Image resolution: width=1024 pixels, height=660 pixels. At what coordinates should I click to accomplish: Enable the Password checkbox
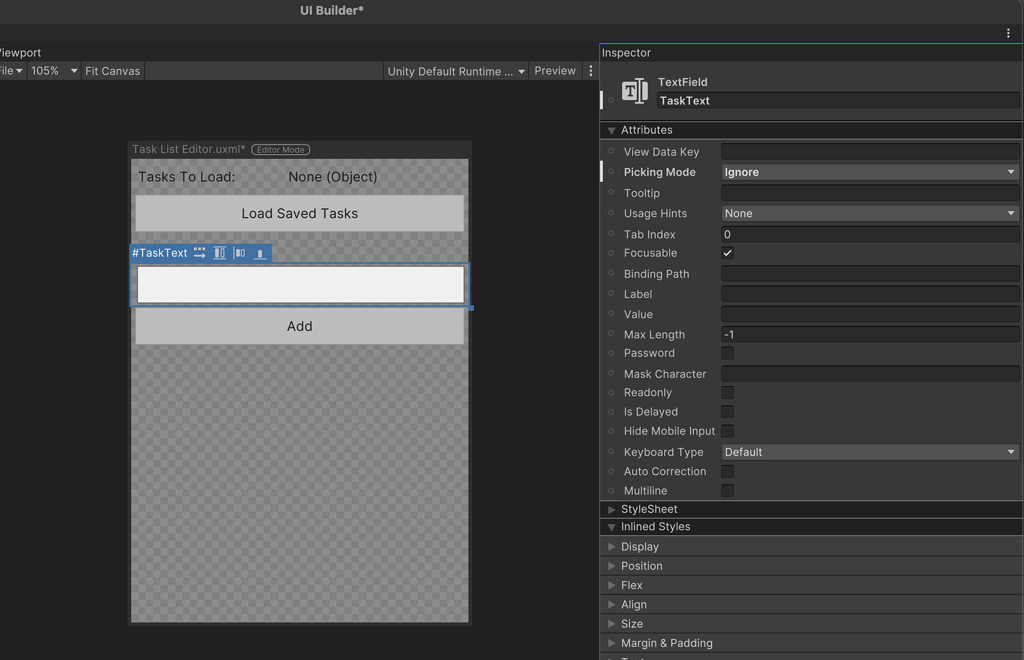coord(727,353)
